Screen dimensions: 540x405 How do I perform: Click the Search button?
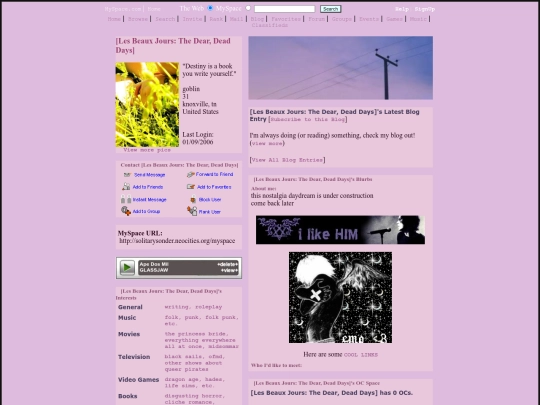click(x=330, y=9)
